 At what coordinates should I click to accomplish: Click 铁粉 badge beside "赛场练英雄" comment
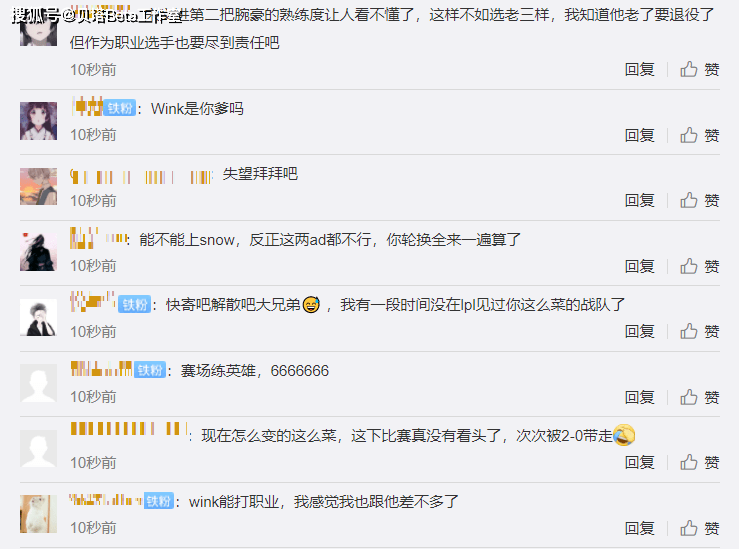pyautogui.click(x=150, y=370)
